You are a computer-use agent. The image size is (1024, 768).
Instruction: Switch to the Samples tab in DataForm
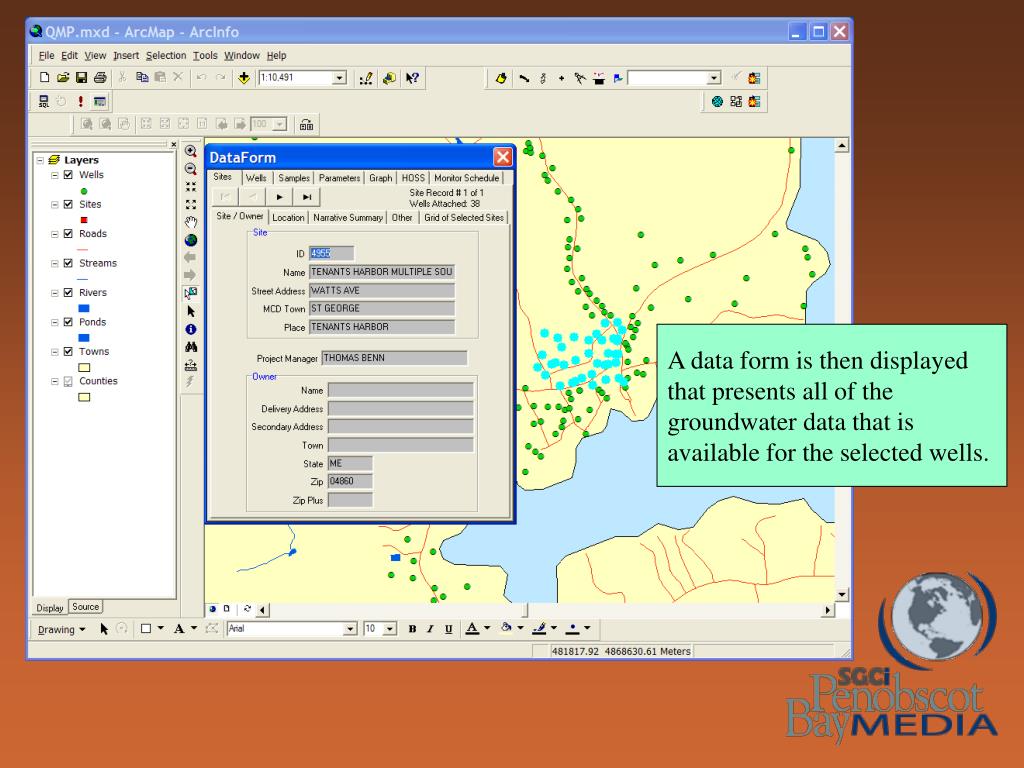coord(294,178)
